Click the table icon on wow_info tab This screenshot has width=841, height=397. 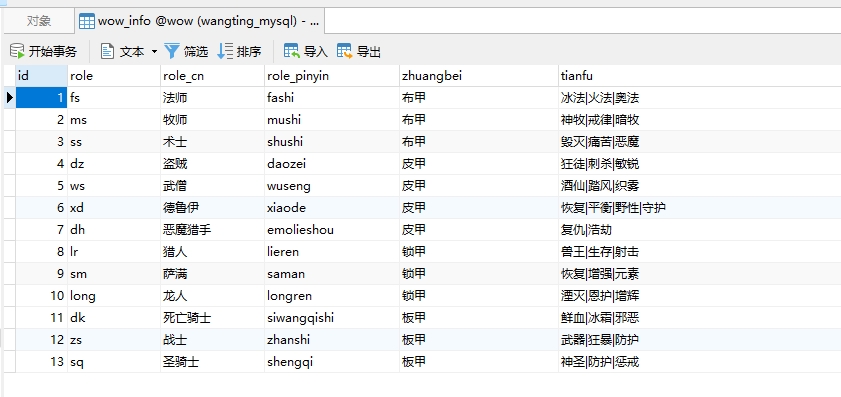[86, 21]
